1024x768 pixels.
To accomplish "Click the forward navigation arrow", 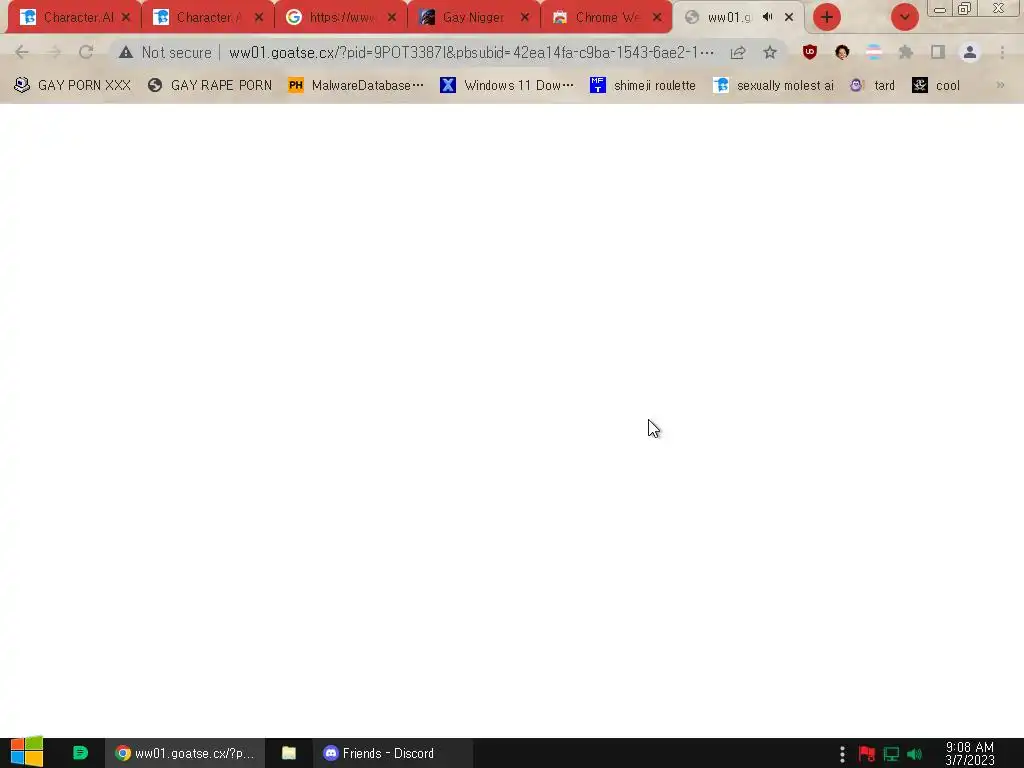I will 54,52.
